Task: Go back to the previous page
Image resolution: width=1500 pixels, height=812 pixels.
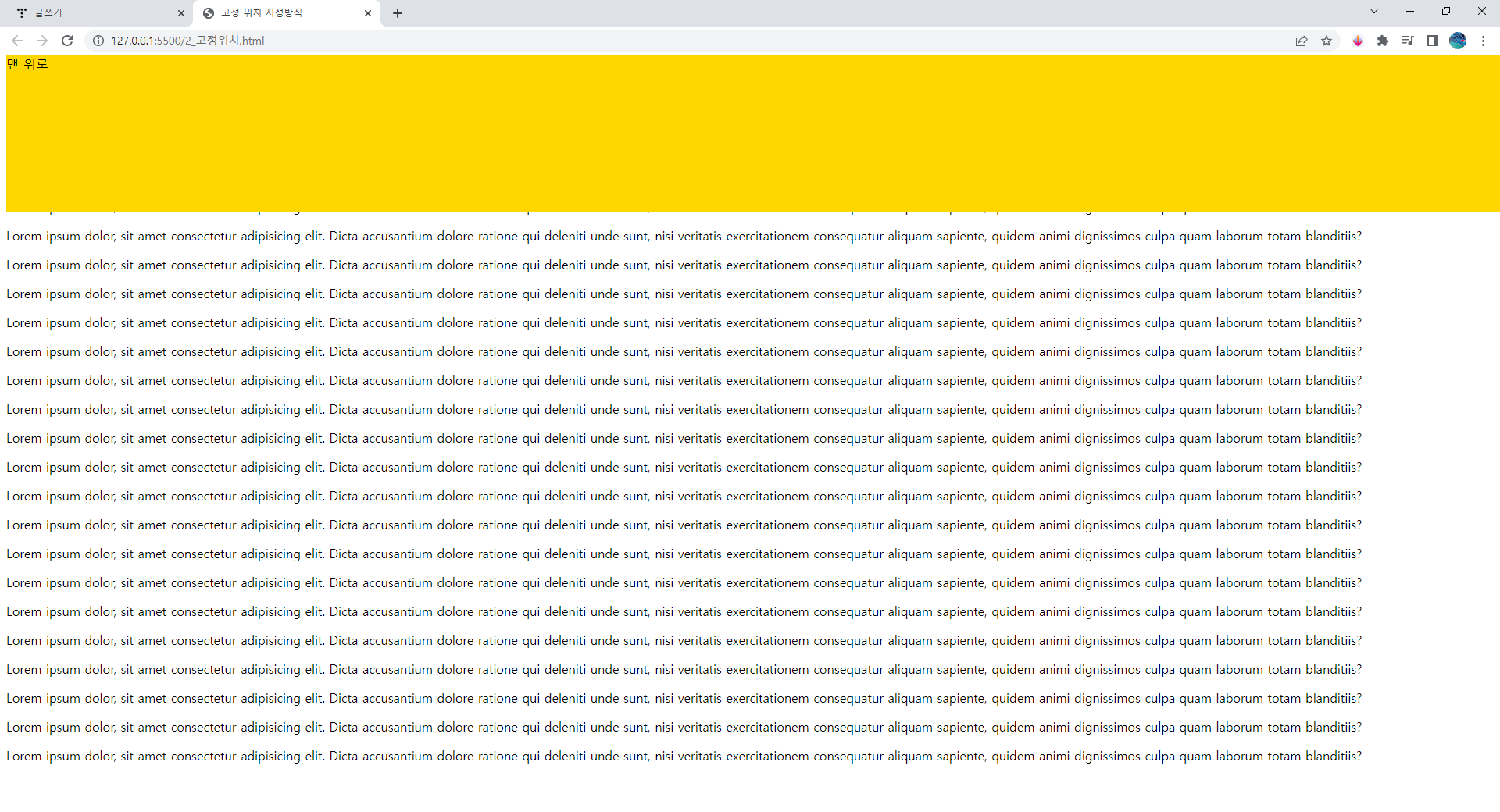Action: point(17,41)
